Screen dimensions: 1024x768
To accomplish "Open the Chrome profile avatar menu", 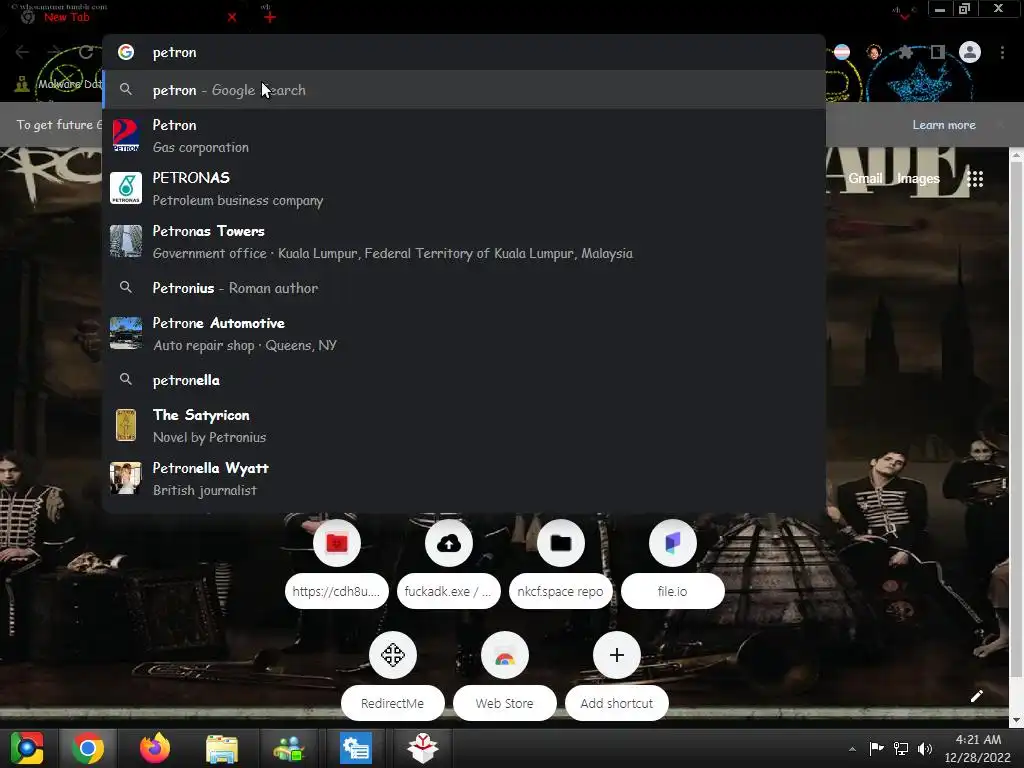I will point(970,52).
